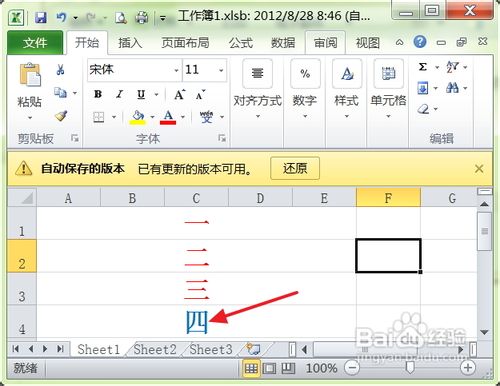Apply yellow fill color bucket
Viewport: 500px width, 386px height.
tap(138, 117)
